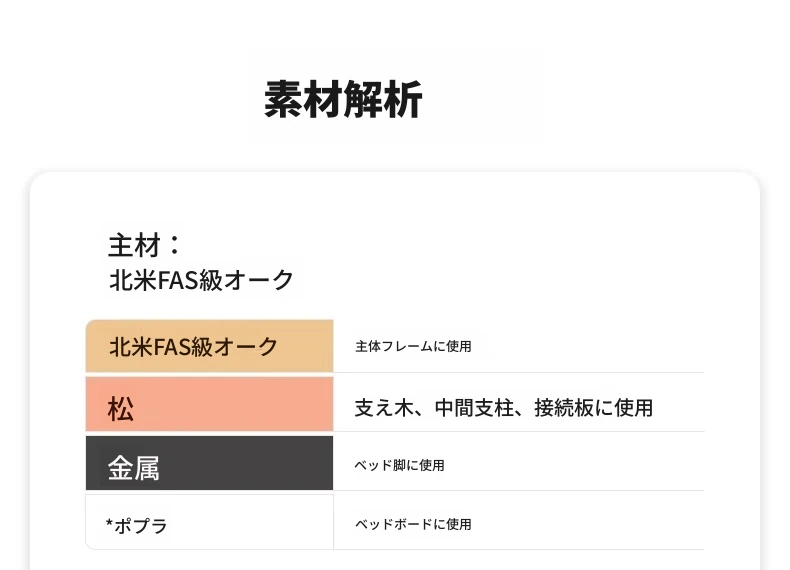The image size is (790, 570).
Task: Click the ベッドボードに使用 description
Action: [x=412, y=524]
